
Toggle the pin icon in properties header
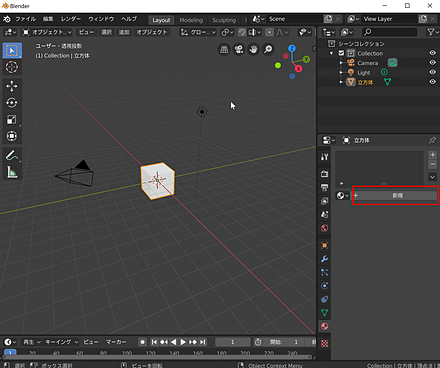click(432, 140)
